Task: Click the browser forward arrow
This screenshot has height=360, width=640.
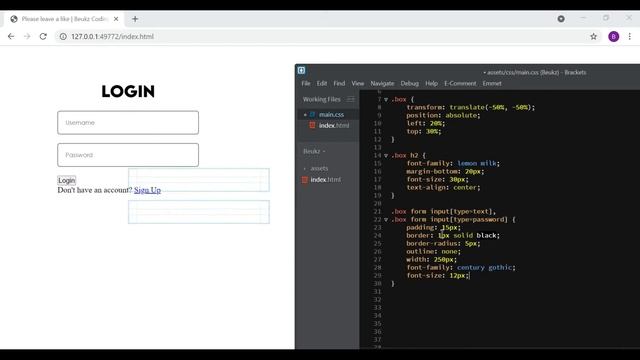Action: coord(27,36)
